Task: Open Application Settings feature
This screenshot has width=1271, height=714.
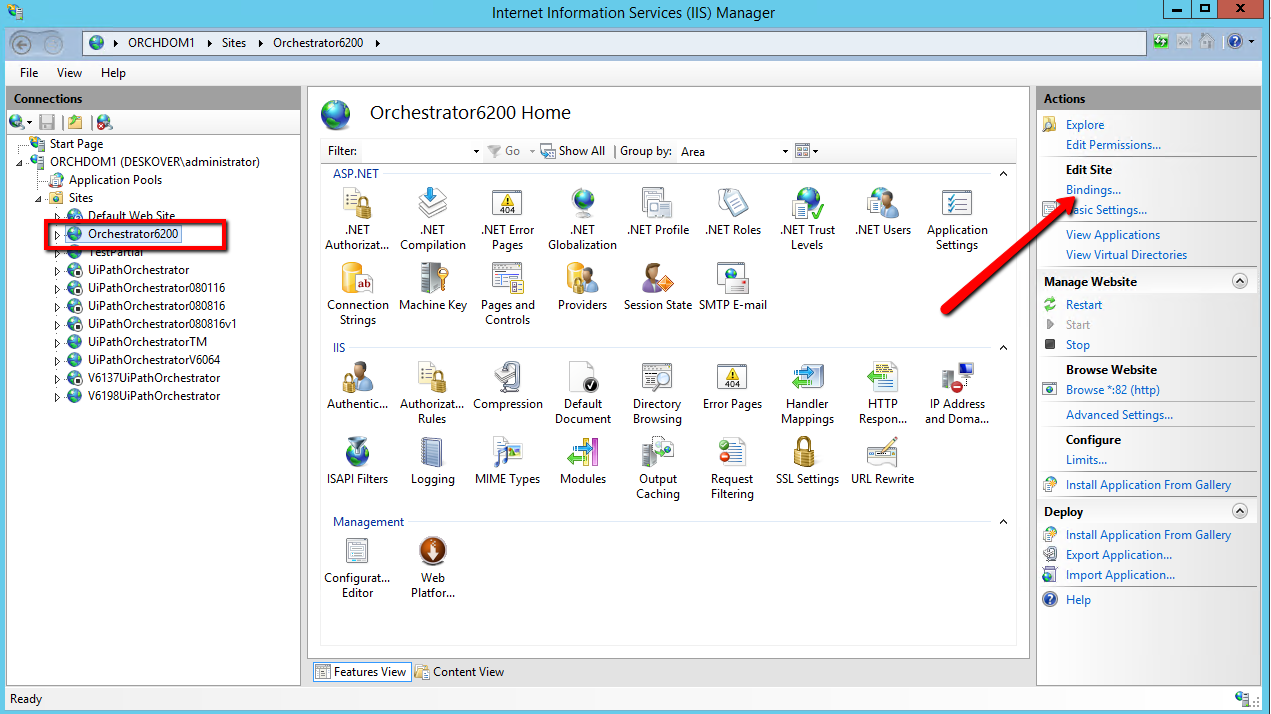Action: [x=957, y=219]
